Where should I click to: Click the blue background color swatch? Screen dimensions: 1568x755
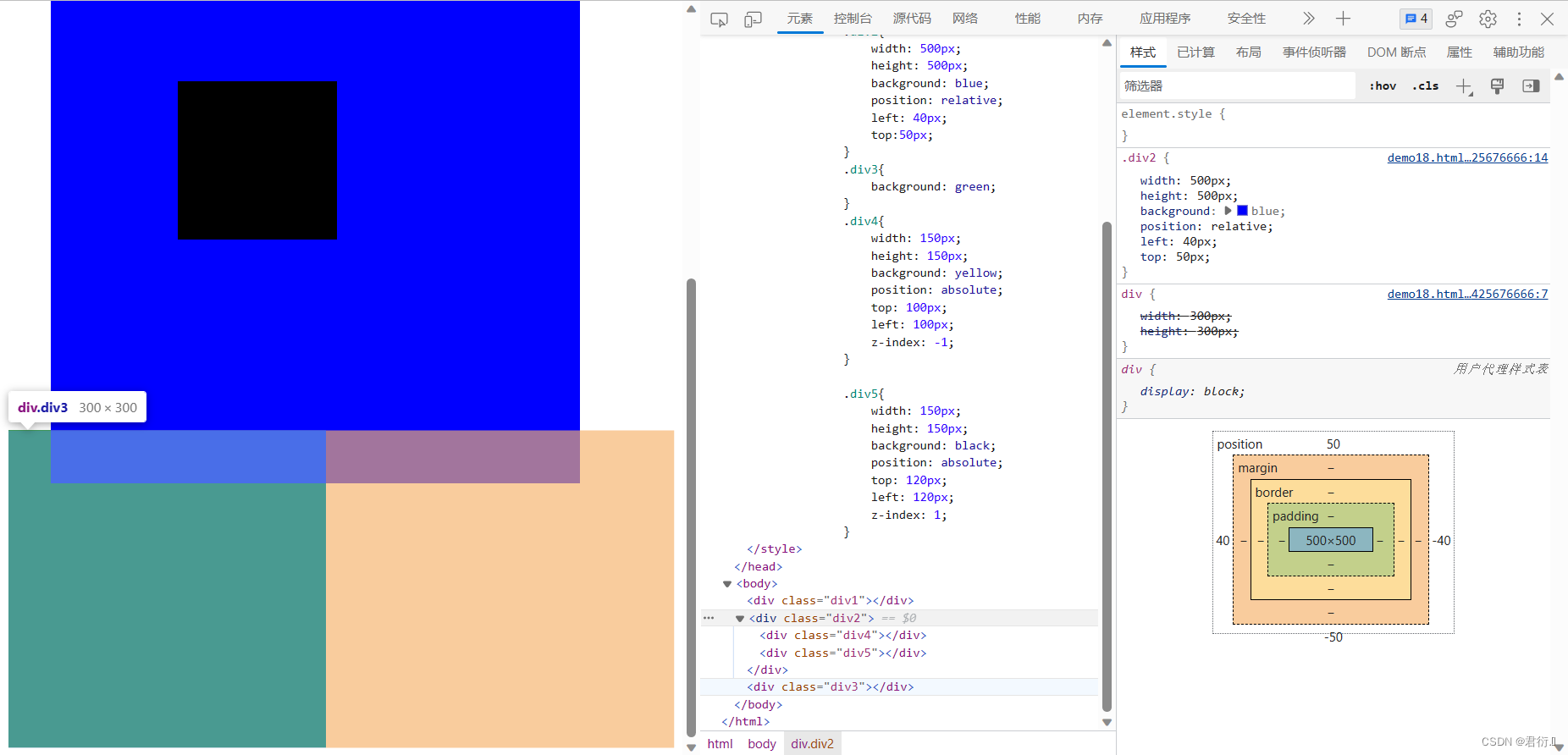point(1242,211)
